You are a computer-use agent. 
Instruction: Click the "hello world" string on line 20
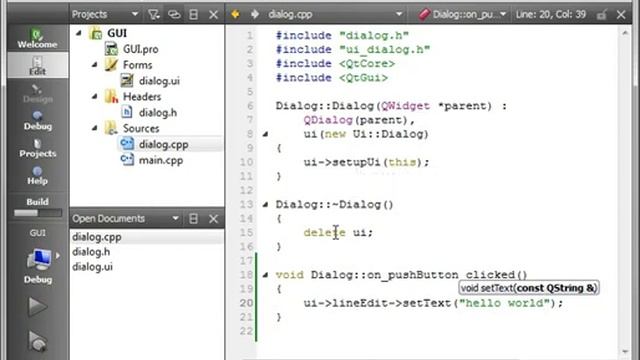pyautogui.click(x=505, y=303)
